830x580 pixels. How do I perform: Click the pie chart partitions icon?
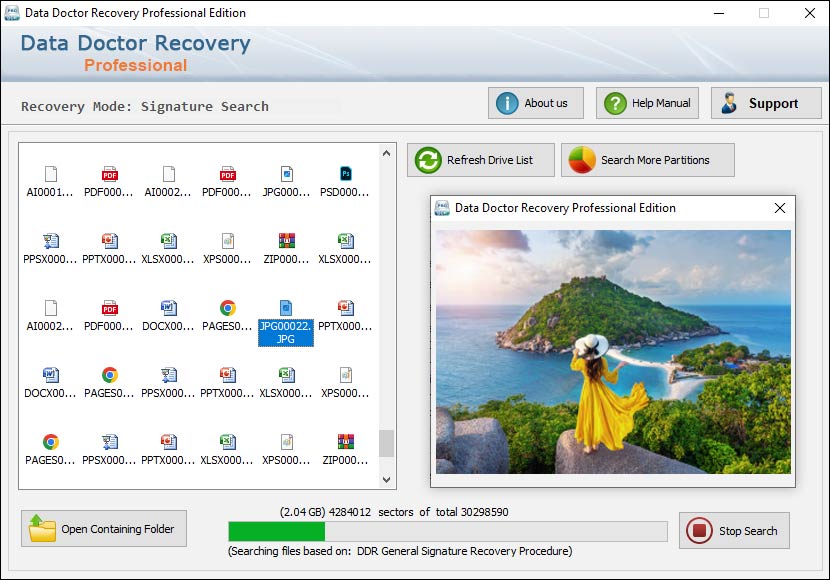tap(582, 160)
